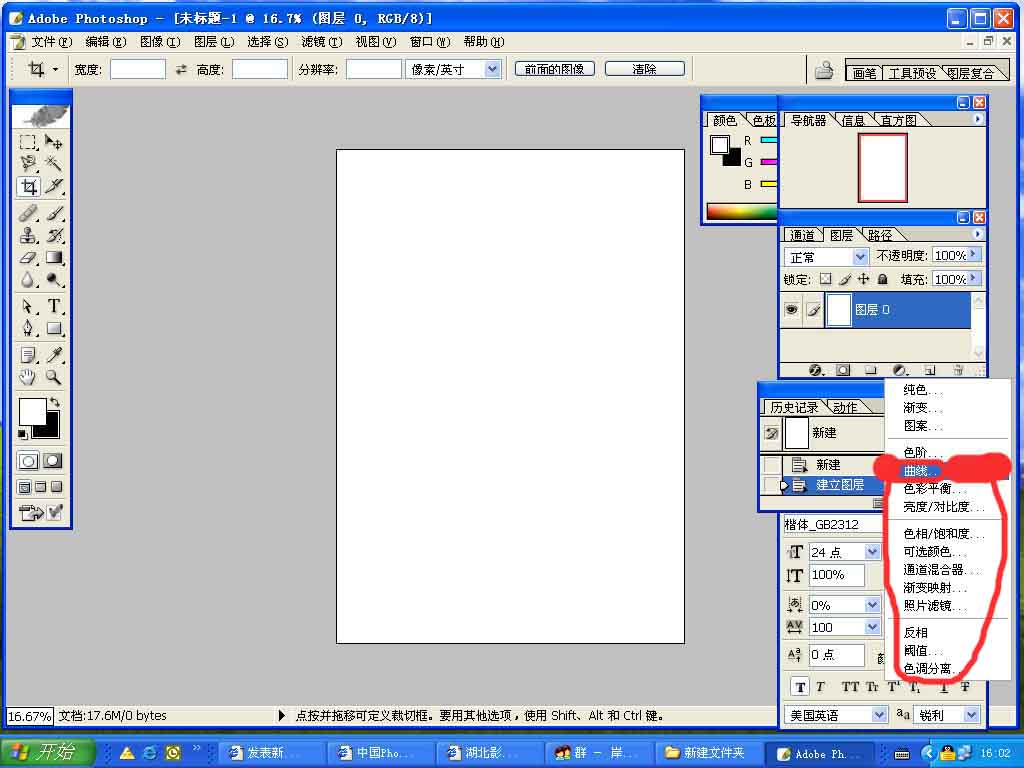Open the tracking 100 dropdown
This screenshot has width=1024, height=768.
point(872,627)
